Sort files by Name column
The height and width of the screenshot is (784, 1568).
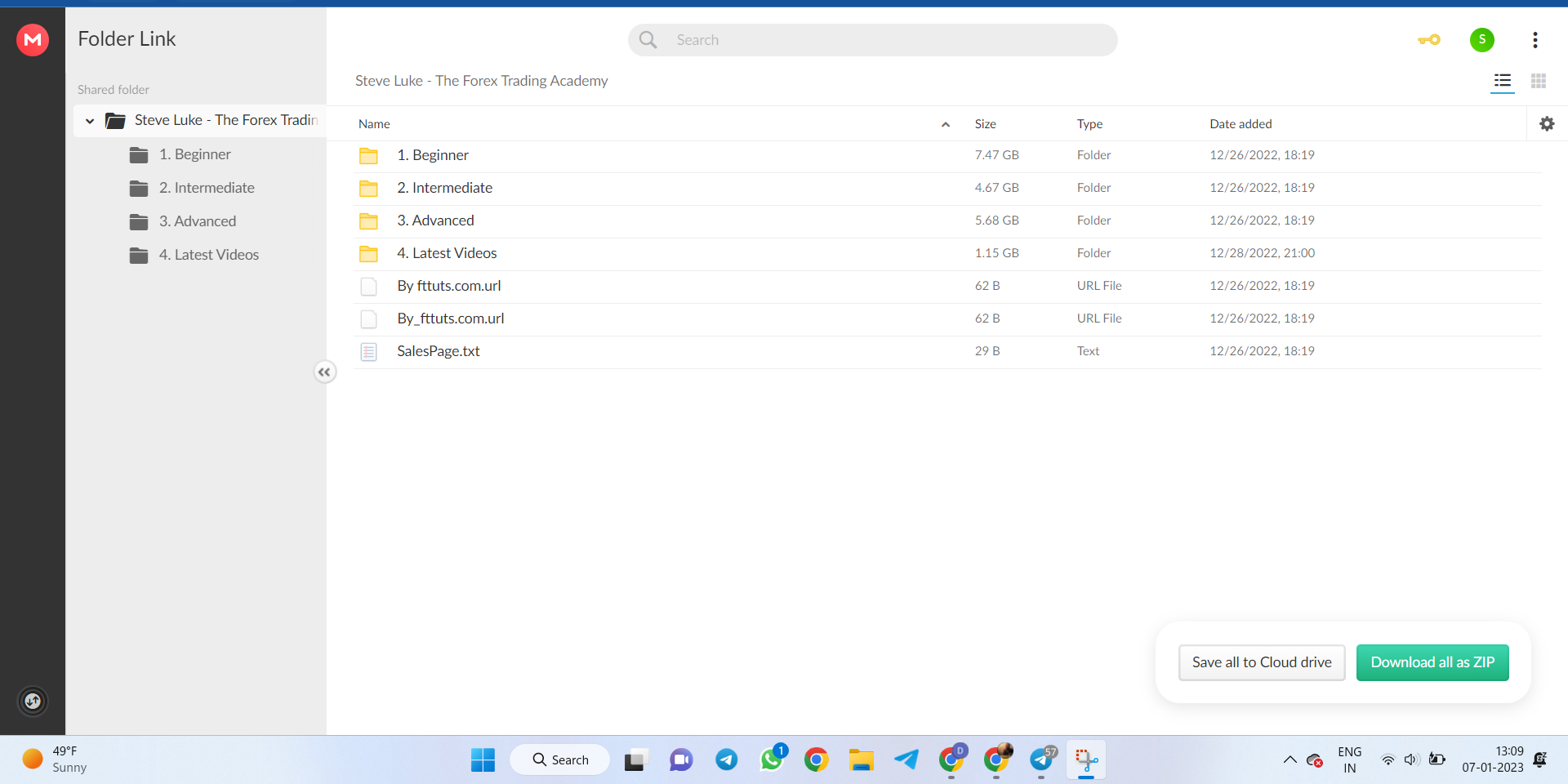click(x=375, y=124)
